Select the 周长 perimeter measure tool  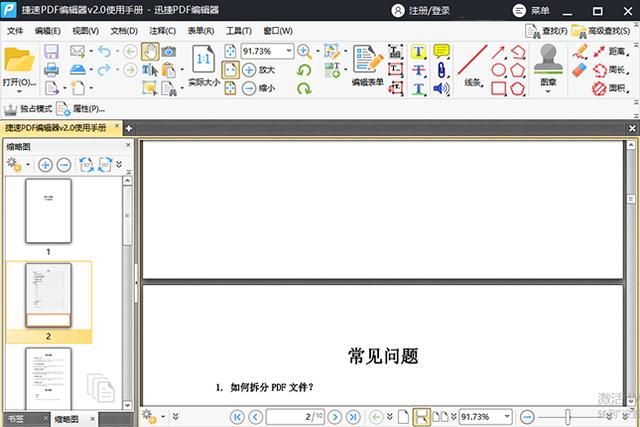[611, 70]
